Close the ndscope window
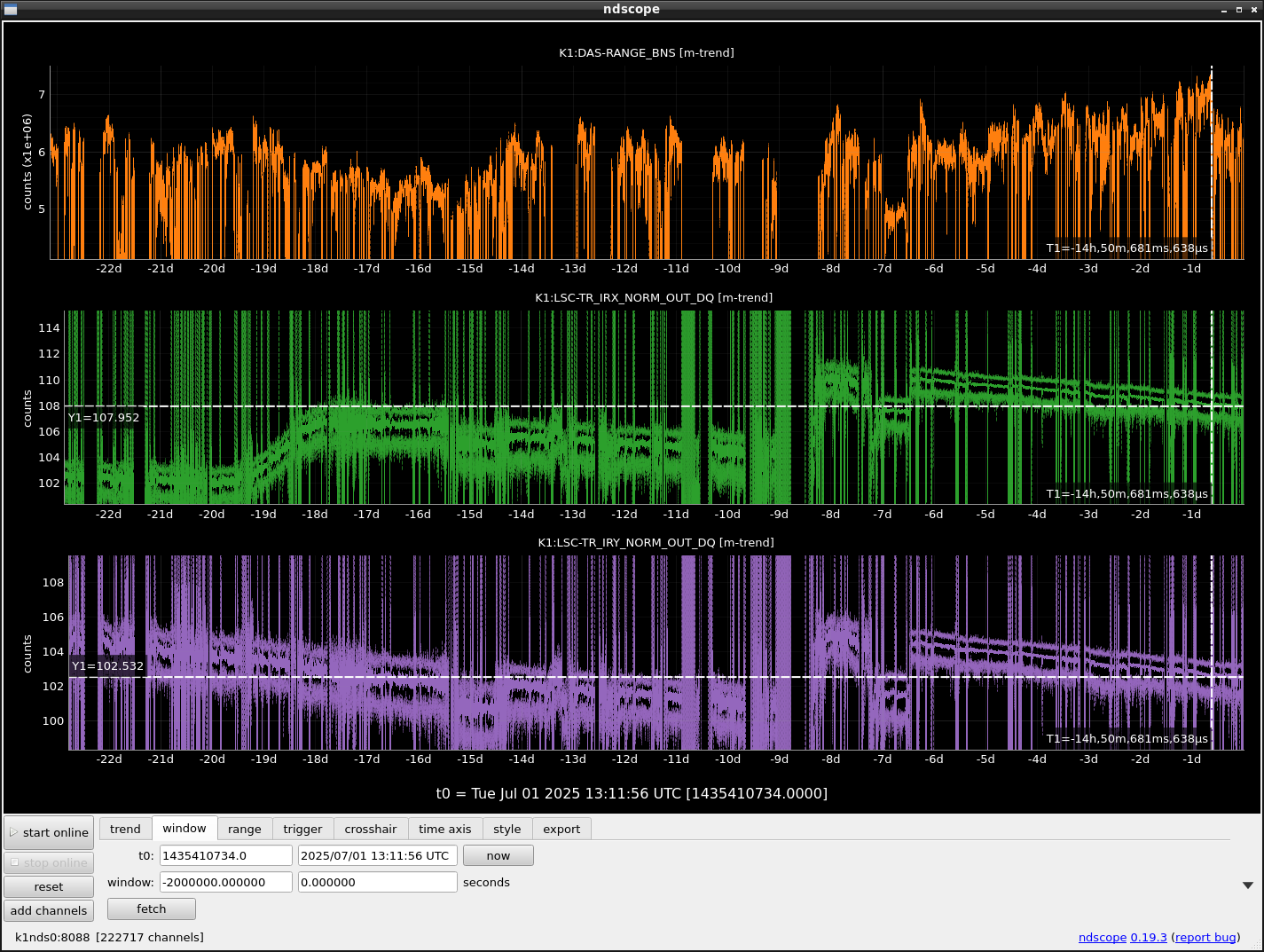This screenshot has height=952, width=1264. pyautogui.click(x=1252, y=9)
